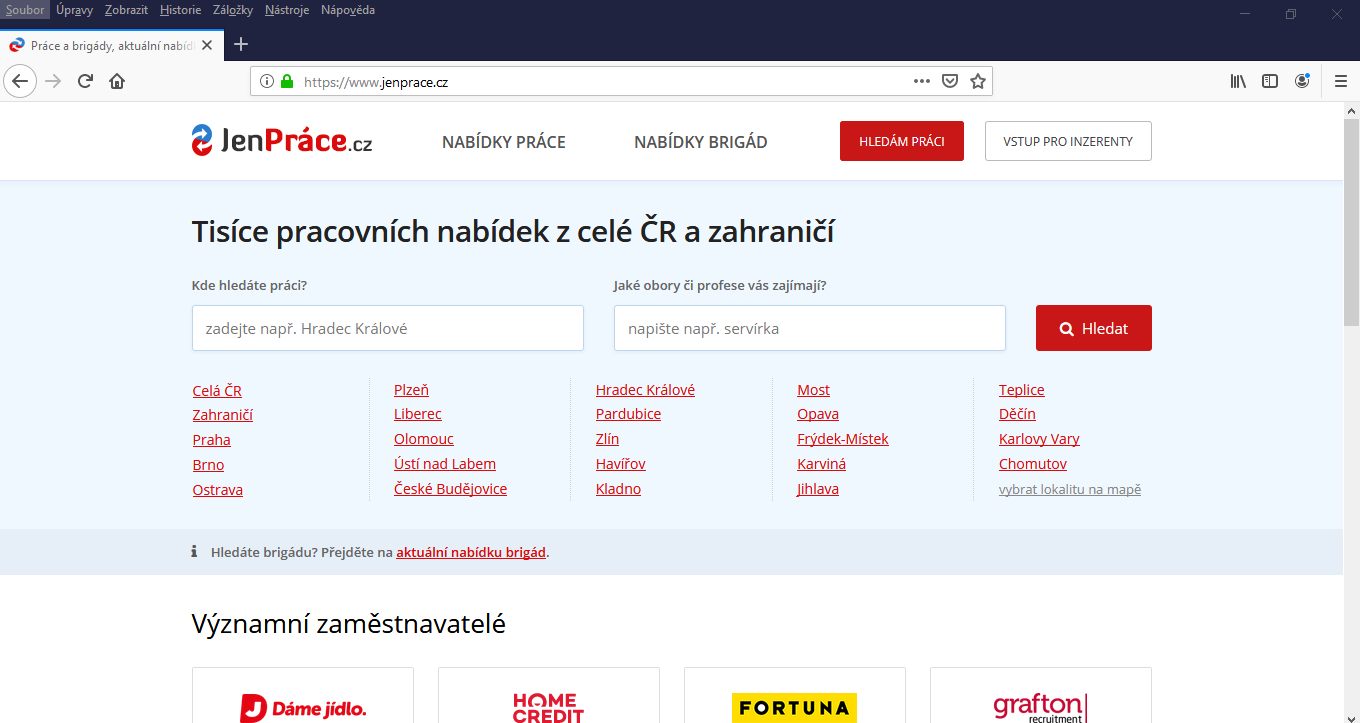Screen dimensions: 1360x723
Task: Click the JenPráce.cz logo
Action: (282, 141)
